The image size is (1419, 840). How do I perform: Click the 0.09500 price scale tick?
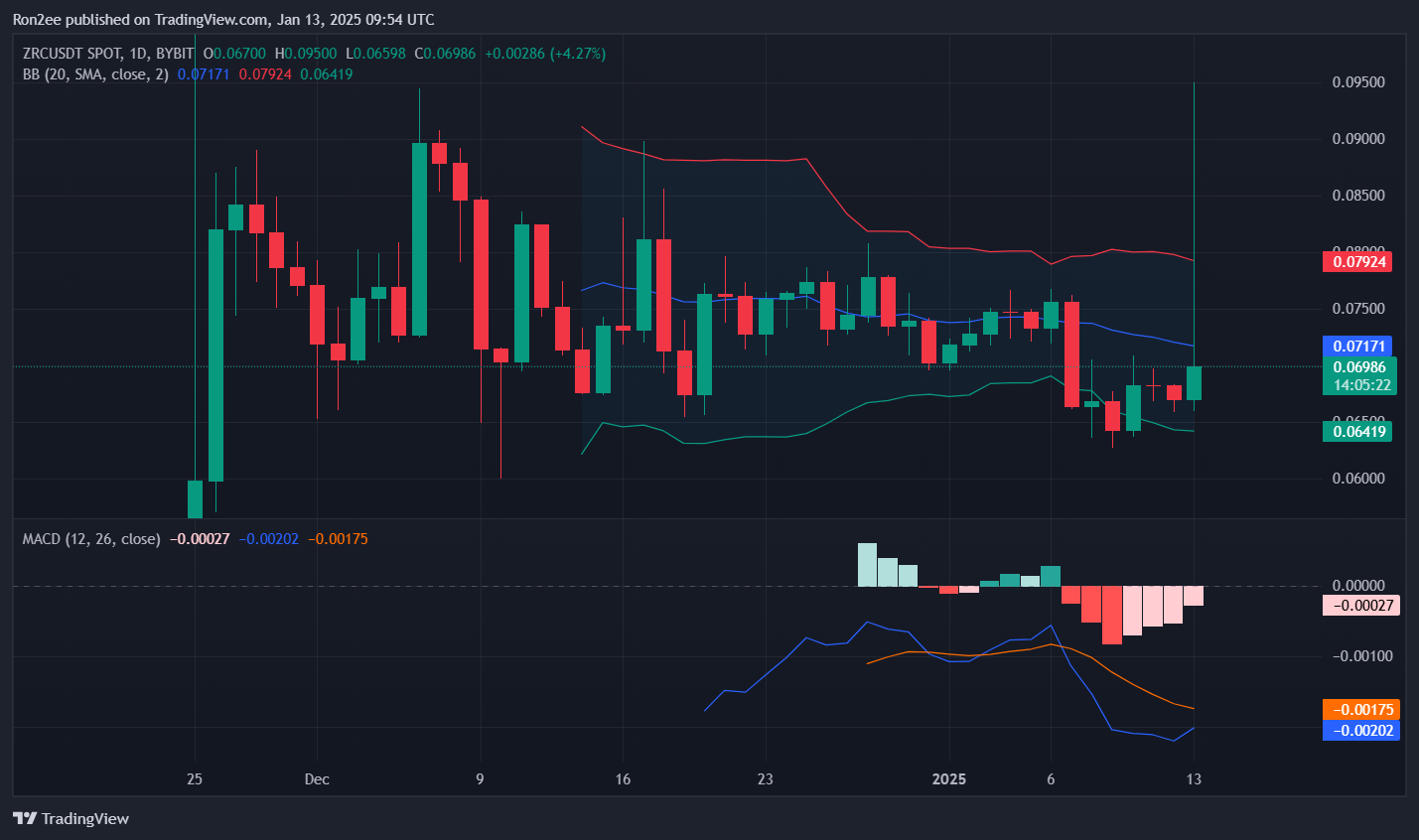(x=1358, y=82)
